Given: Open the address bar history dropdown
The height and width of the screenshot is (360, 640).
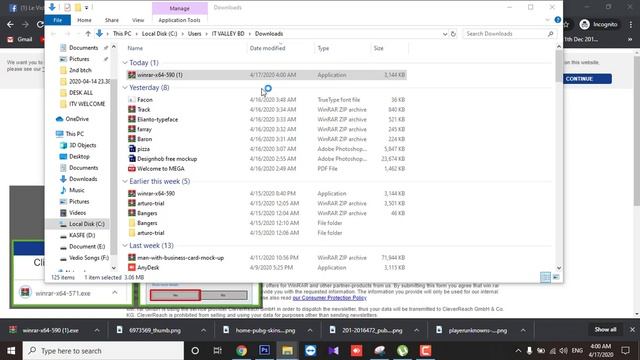Looking at the screenshot, I should [444, 34].
